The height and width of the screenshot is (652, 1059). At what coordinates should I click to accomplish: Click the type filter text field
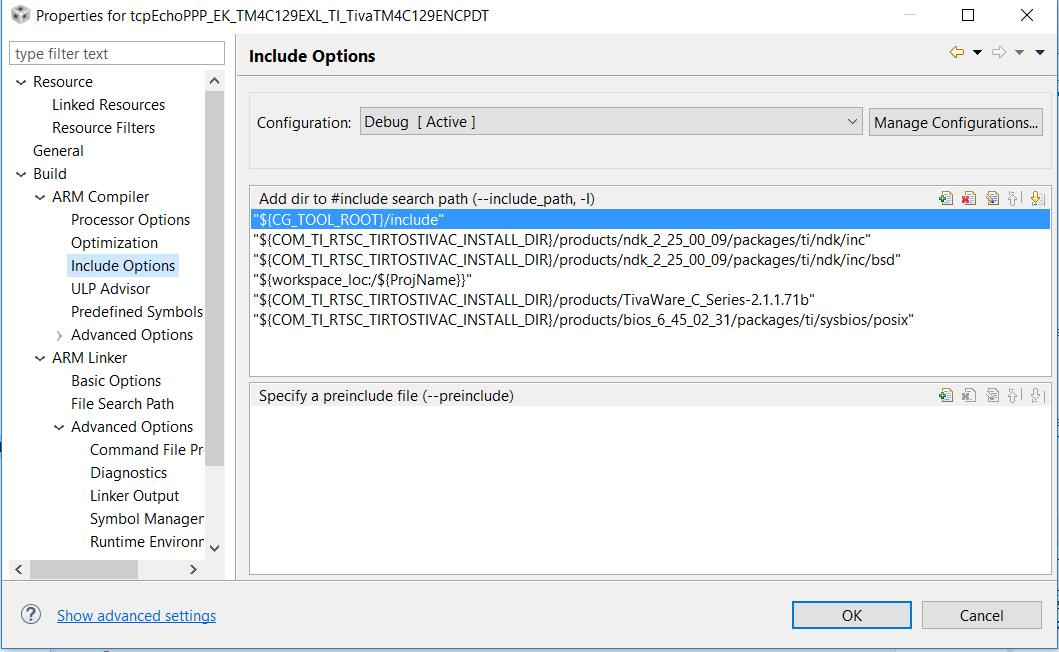(x=117, y=54)
